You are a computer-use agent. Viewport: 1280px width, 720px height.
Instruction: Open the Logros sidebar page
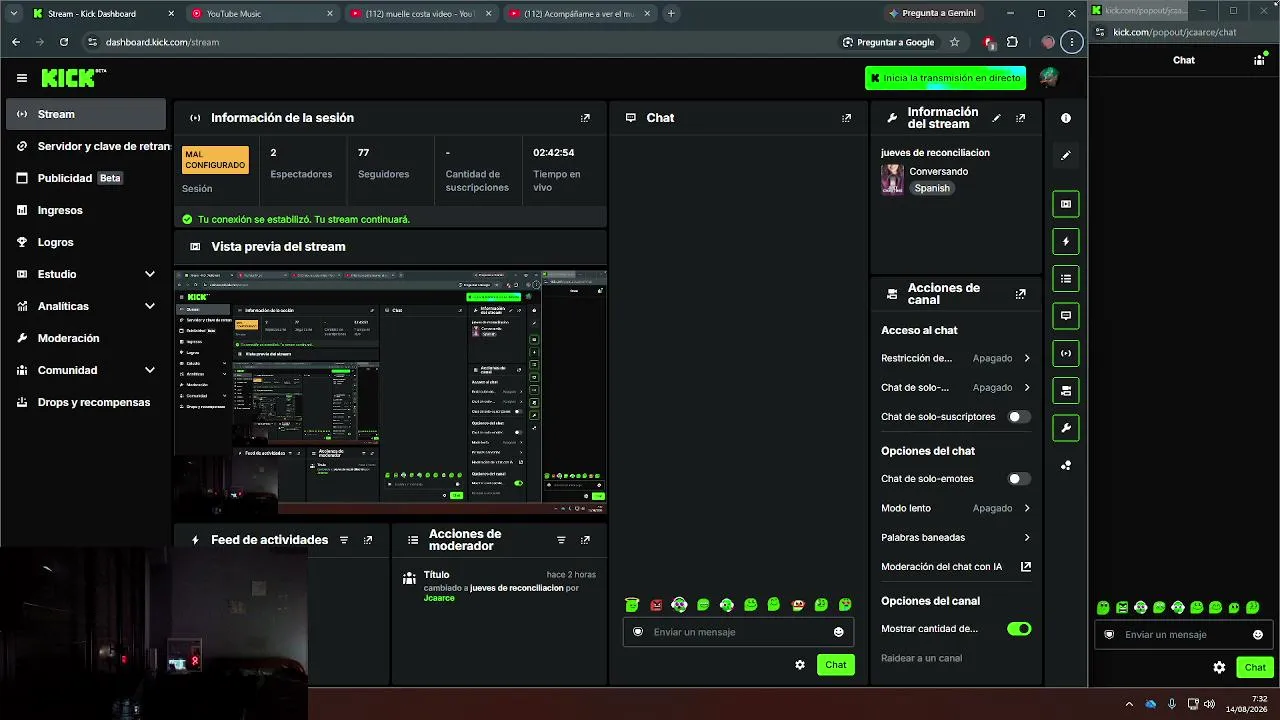pyautogui.click(x=86, y=242)
